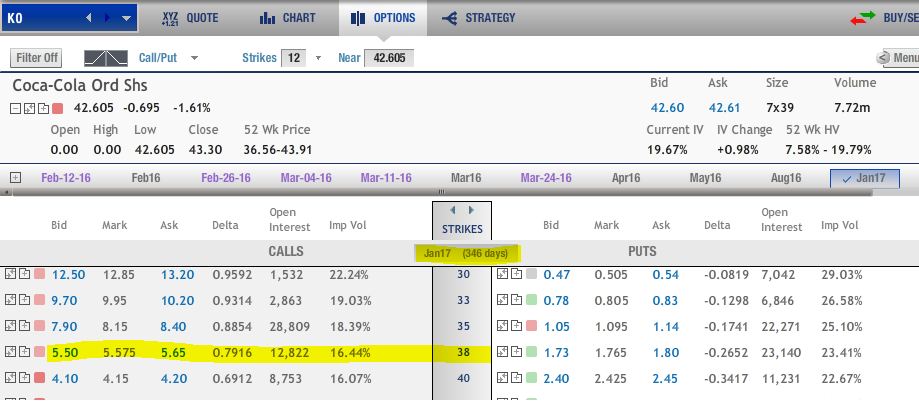Screen dimensions: 919x401
Task: Toggle the checked Jan17 expiration
Action: click(x=864, y=178)
